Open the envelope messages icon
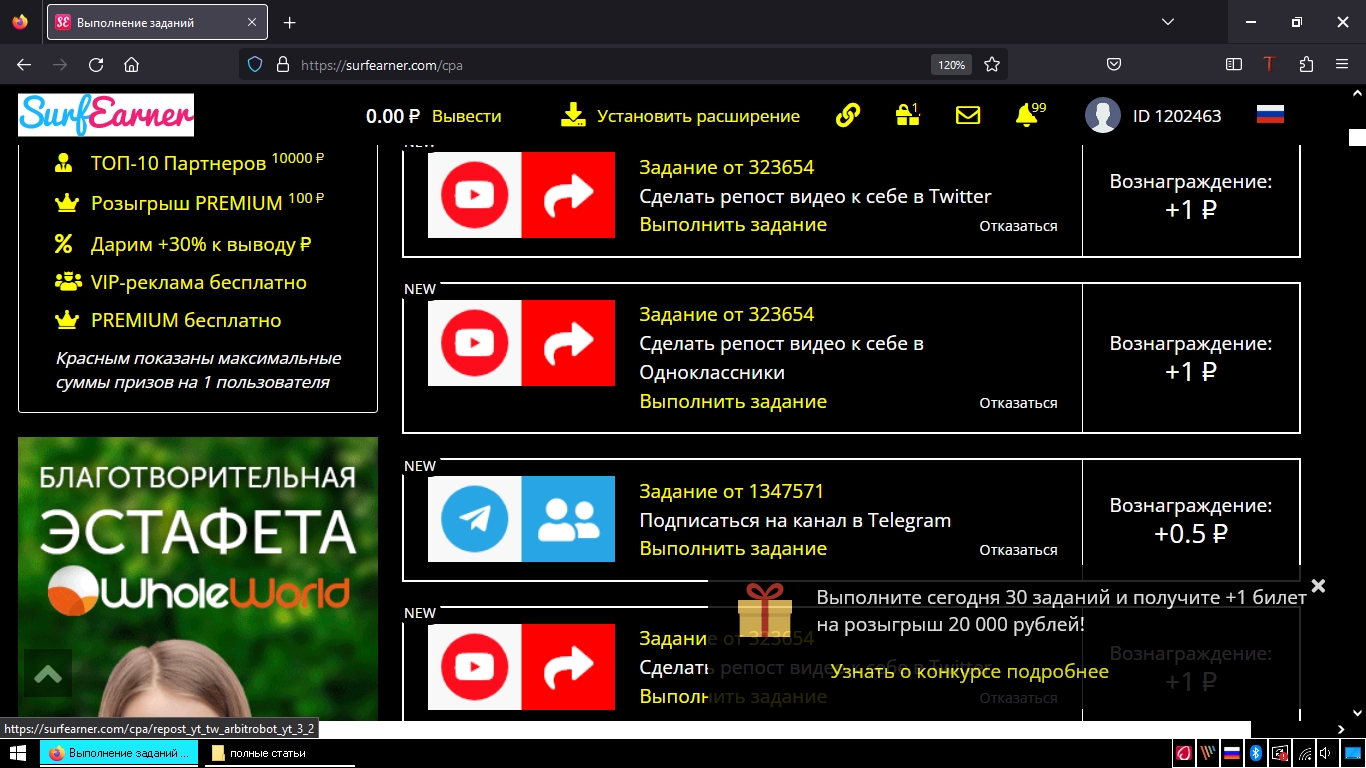The image size is (1366, 768). (x=967, y=115)
